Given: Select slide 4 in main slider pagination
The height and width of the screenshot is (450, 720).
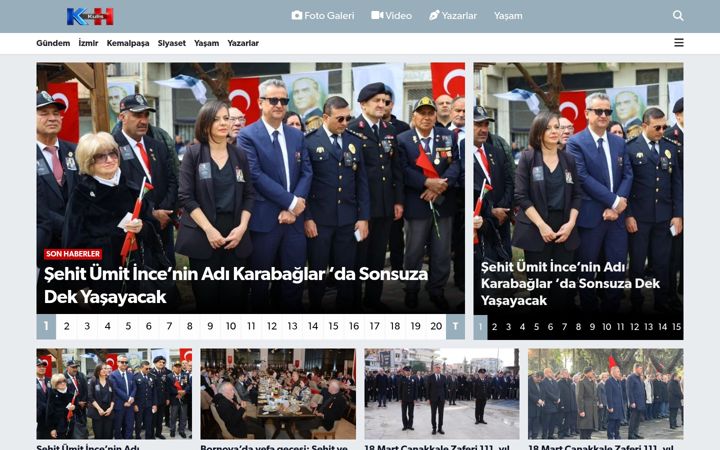Looking at the screenshot, I should point(107,326).
